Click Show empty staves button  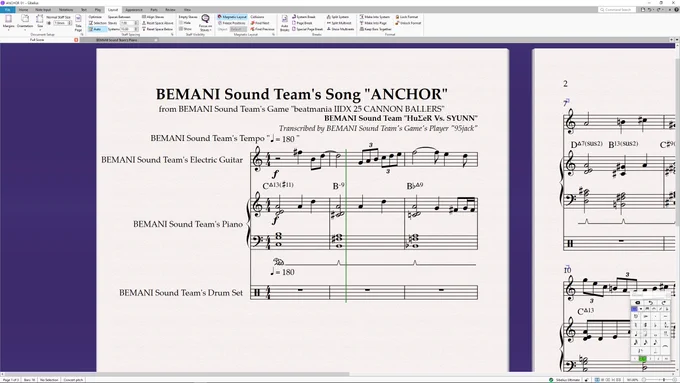click(x=185, y=29)
